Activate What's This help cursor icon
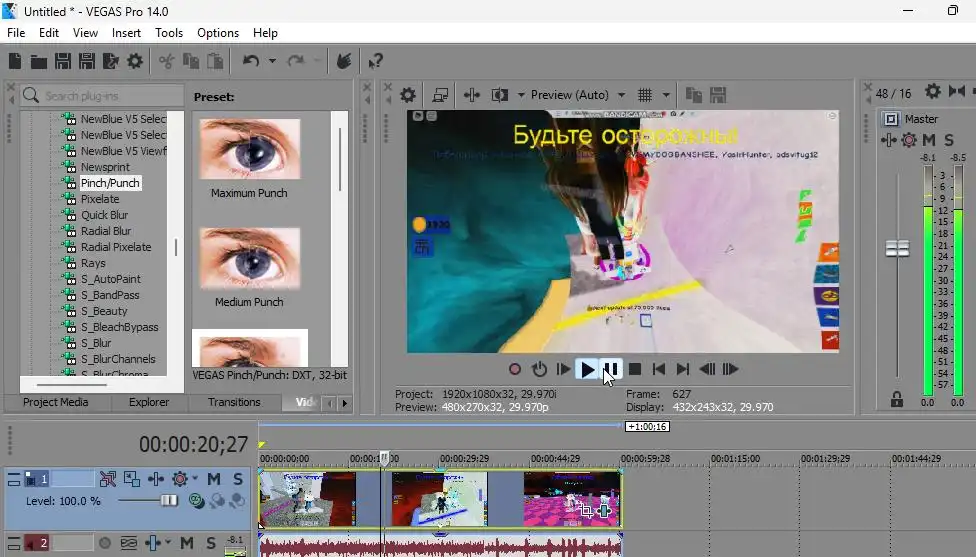Image resolution: width=976 pixels, height=557 pixels. pos(375,61)
